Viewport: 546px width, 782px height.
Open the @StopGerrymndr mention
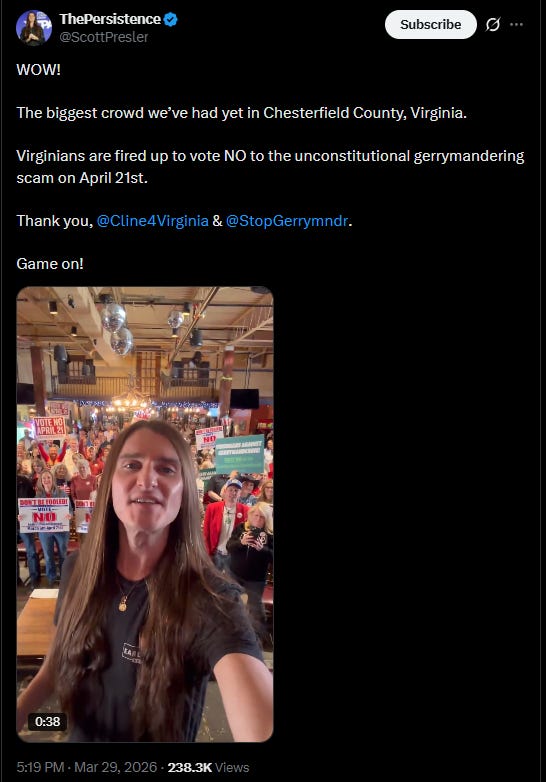[287, 220]
